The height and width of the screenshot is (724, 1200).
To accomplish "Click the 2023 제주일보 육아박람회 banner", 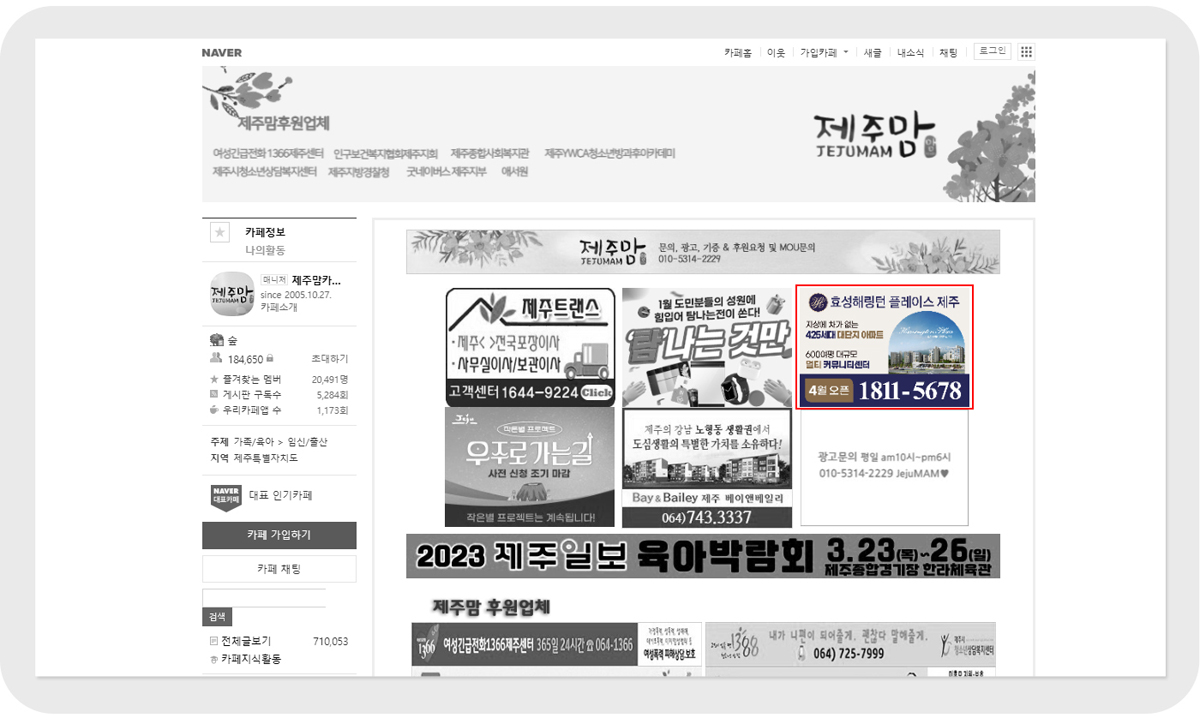I will coord(703,556).
